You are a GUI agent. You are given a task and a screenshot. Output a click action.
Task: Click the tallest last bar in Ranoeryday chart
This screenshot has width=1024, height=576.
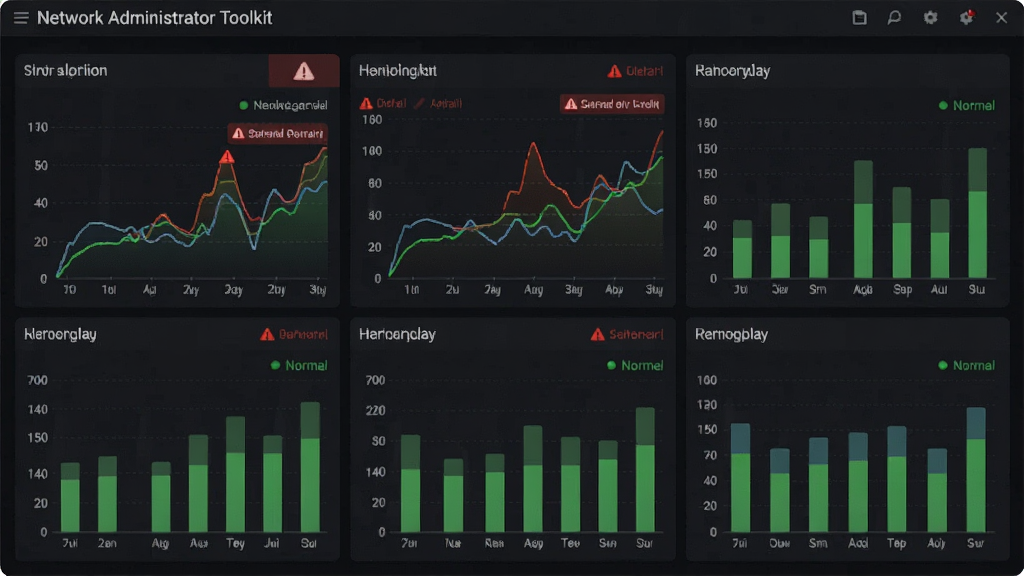(978, 213)
